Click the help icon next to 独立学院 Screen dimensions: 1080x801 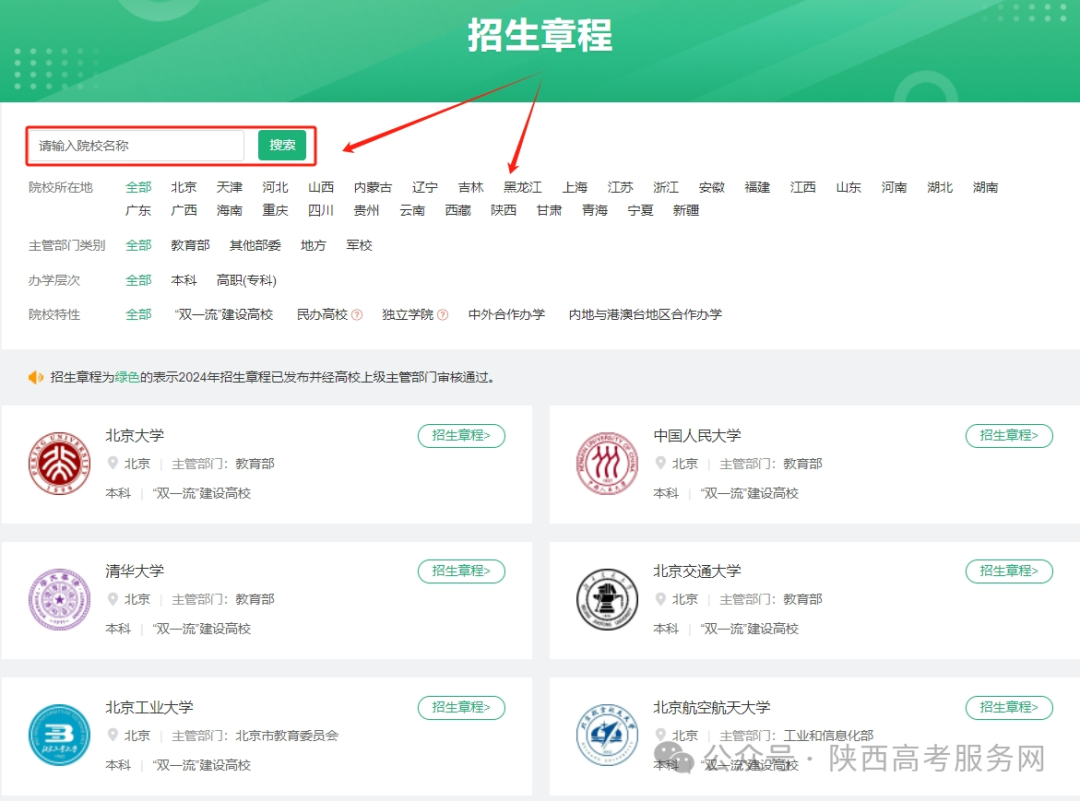pos(442,315)
